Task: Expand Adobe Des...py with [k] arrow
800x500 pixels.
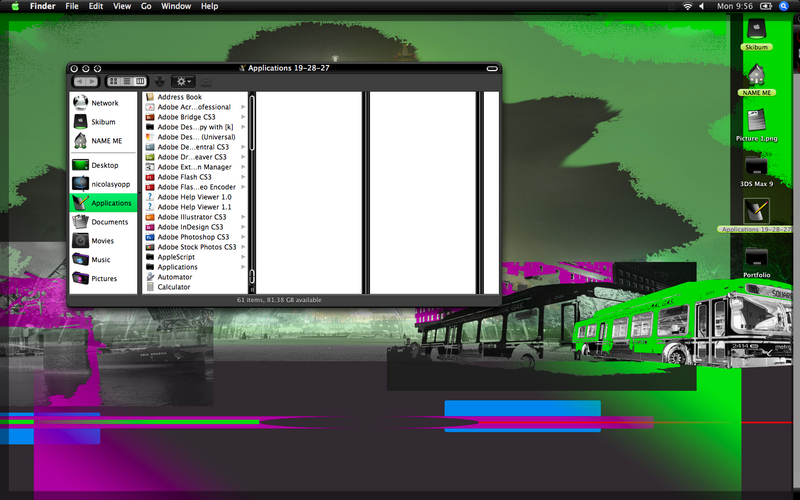Action: [243, 127]
